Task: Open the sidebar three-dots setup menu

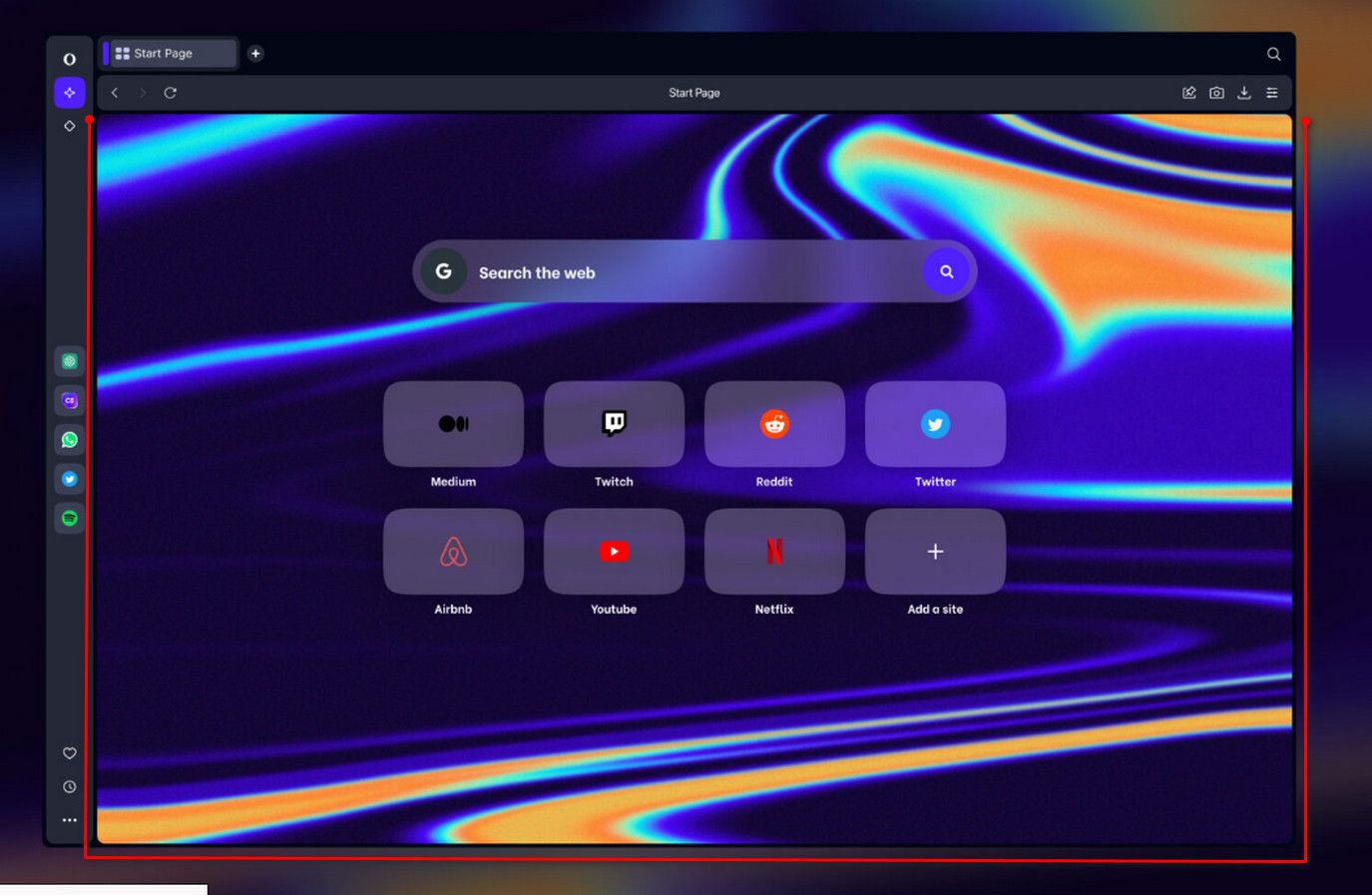Action: (x=69, y=820)
